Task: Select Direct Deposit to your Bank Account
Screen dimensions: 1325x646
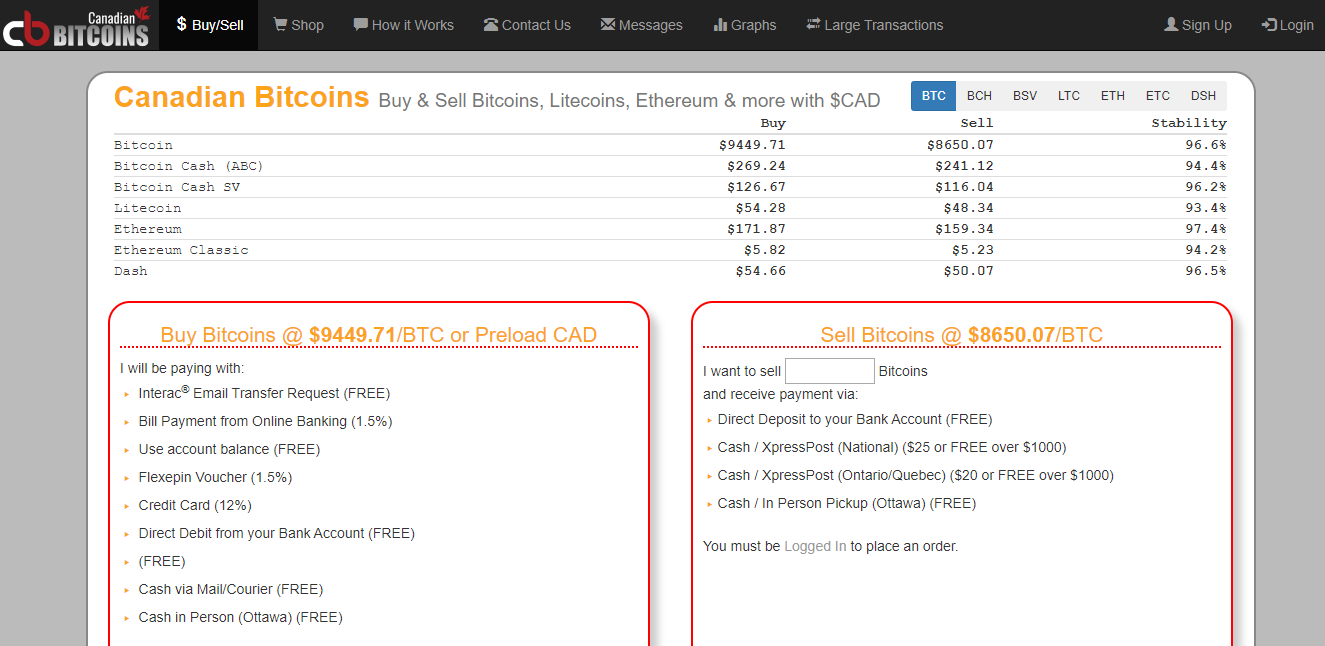Action: 855,419
